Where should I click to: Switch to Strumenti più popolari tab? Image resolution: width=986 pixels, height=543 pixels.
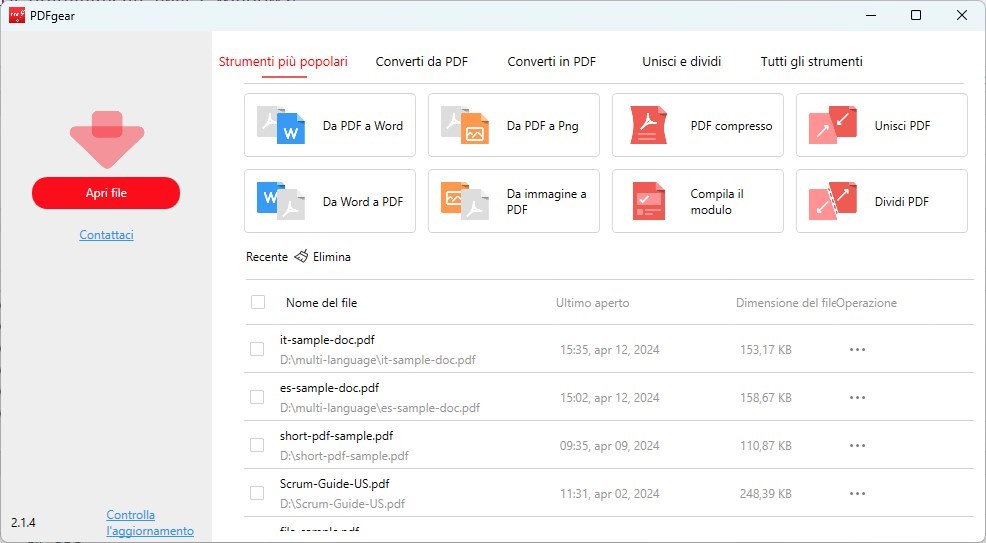pyautogui.click(x=283, y=62)
